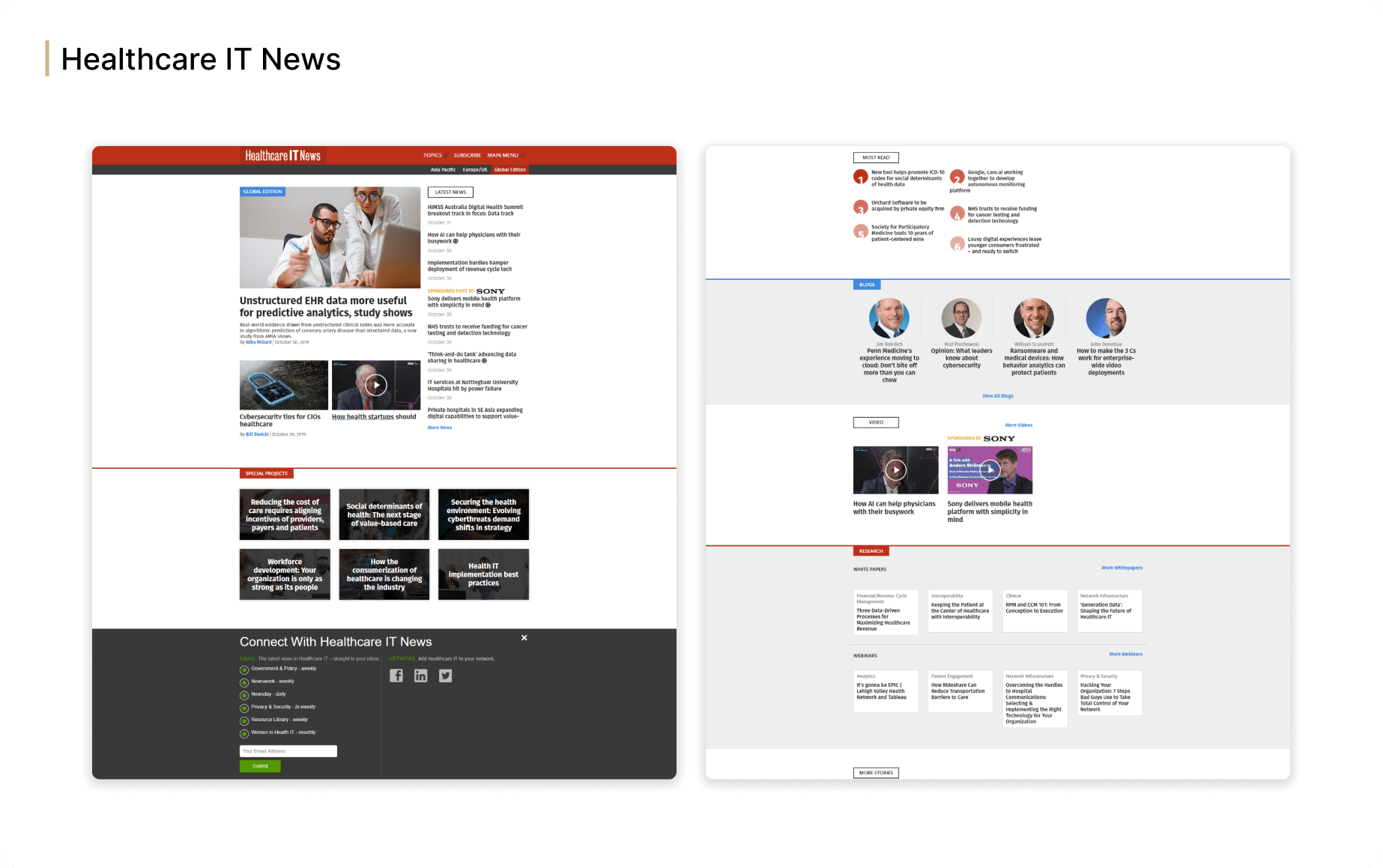This screenshot has height=868, width=1383.
Task: Open 'HIMSS Australia Digital Health Summit' story
Action: pyautogui.click(x=475, y=210)
